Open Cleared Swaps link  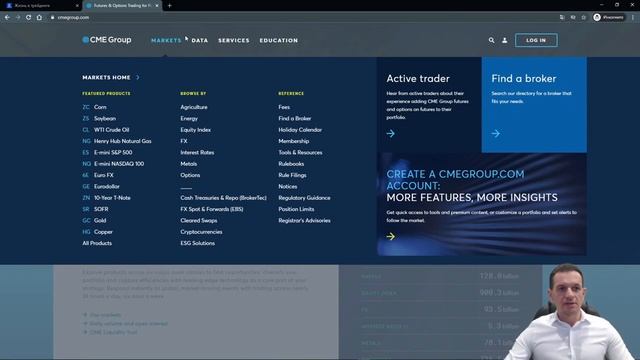click(x=199, y=220)
